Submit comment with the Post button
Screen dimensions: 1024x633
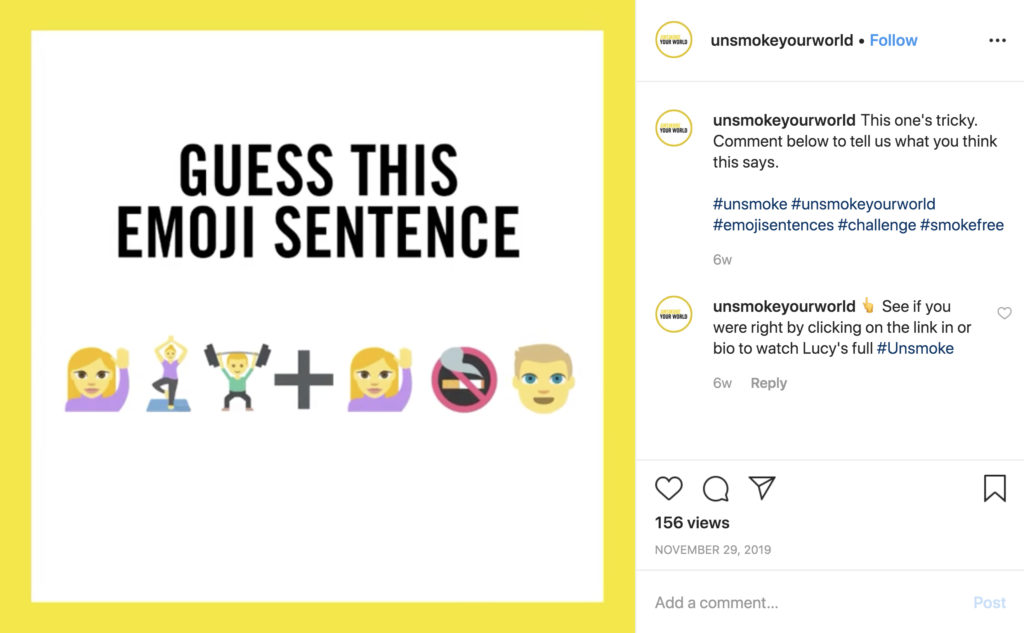coord(989,602)
